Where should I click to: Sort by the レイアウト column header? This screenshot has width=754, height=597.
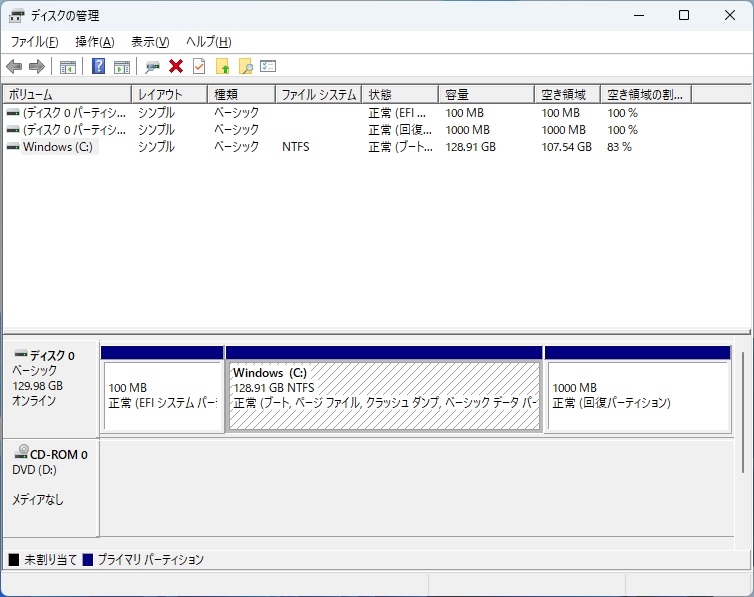pyautogui.click(x=170, y=94)
